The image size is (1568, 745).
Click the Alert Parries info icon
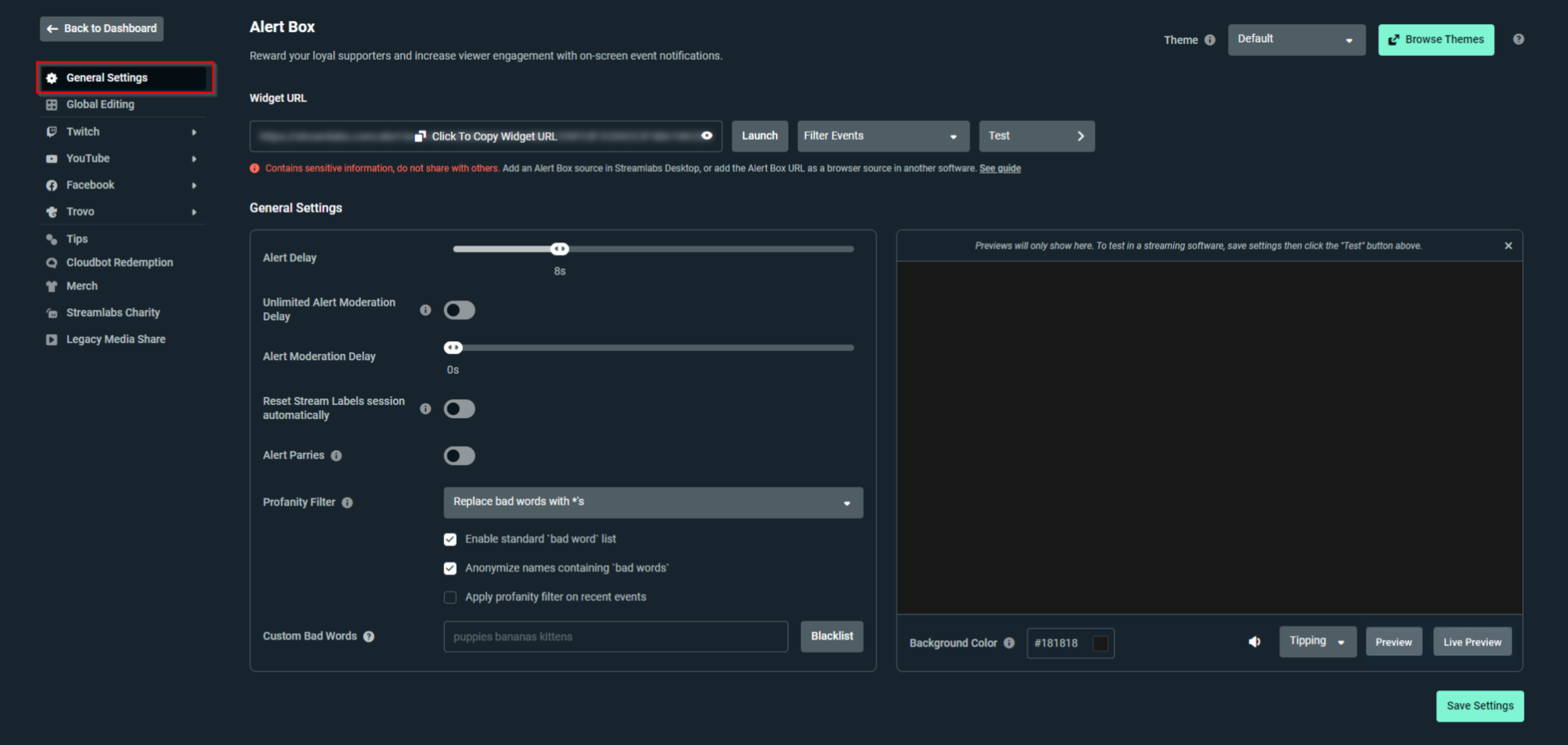(336, 455)
